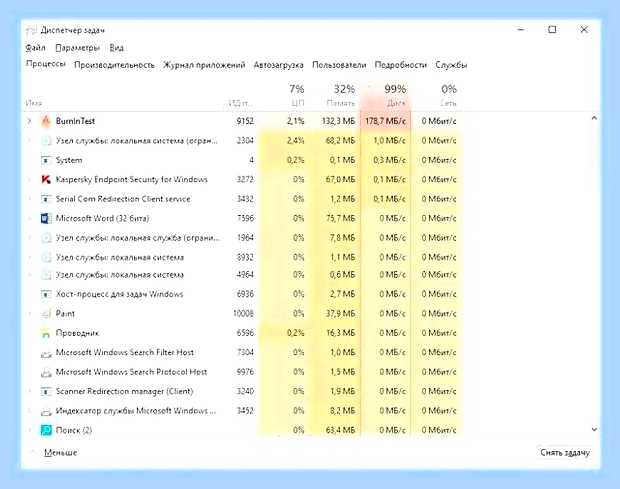Switch to the Службы tab
Screen dimensions: 620x489
tap(451, 65)
